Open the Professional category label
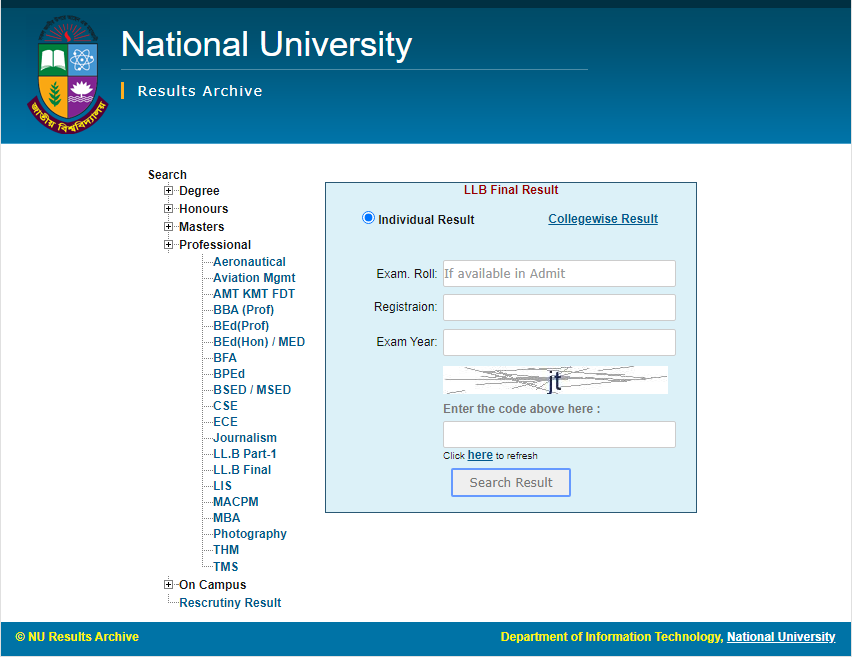This screenshot has width=852, height=657. pos(215,245)
